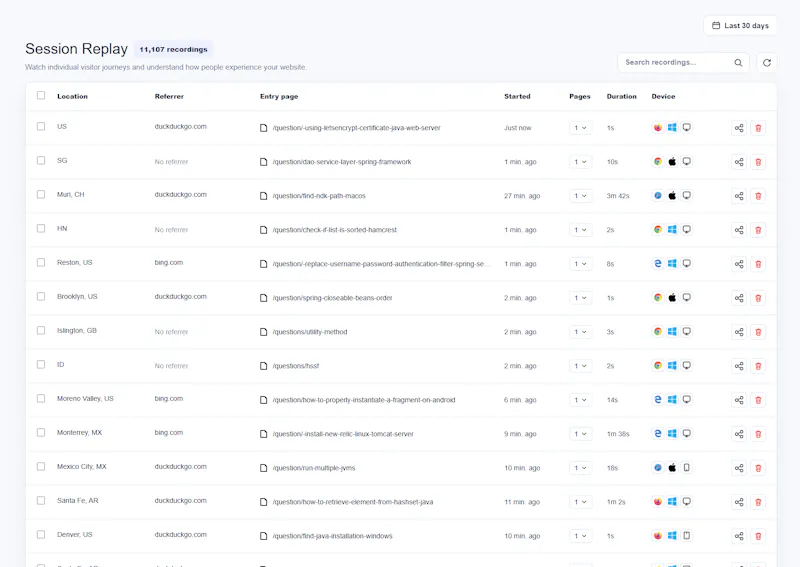Share the HN hamcrest recording

739,230
